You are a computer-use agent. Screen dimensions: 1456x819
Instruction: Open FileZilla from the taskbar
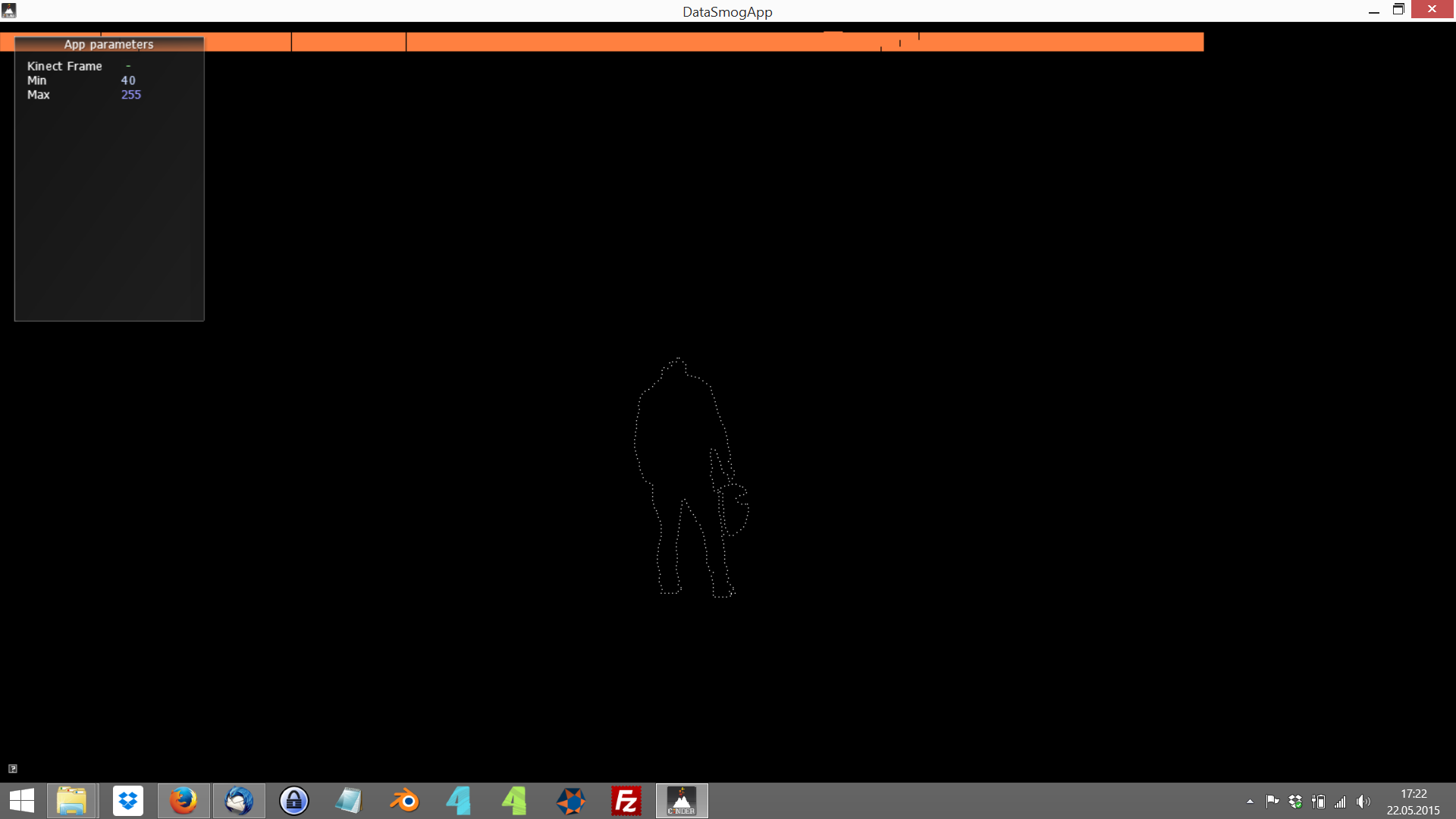[626, 801]
